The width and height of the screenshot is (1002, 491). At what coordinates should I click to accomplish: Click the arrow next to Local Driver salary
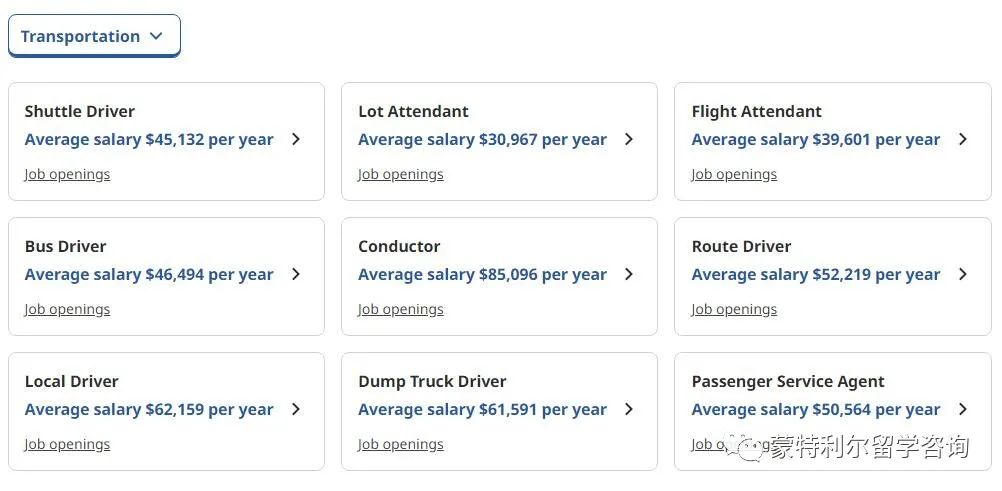click(296, 409)
